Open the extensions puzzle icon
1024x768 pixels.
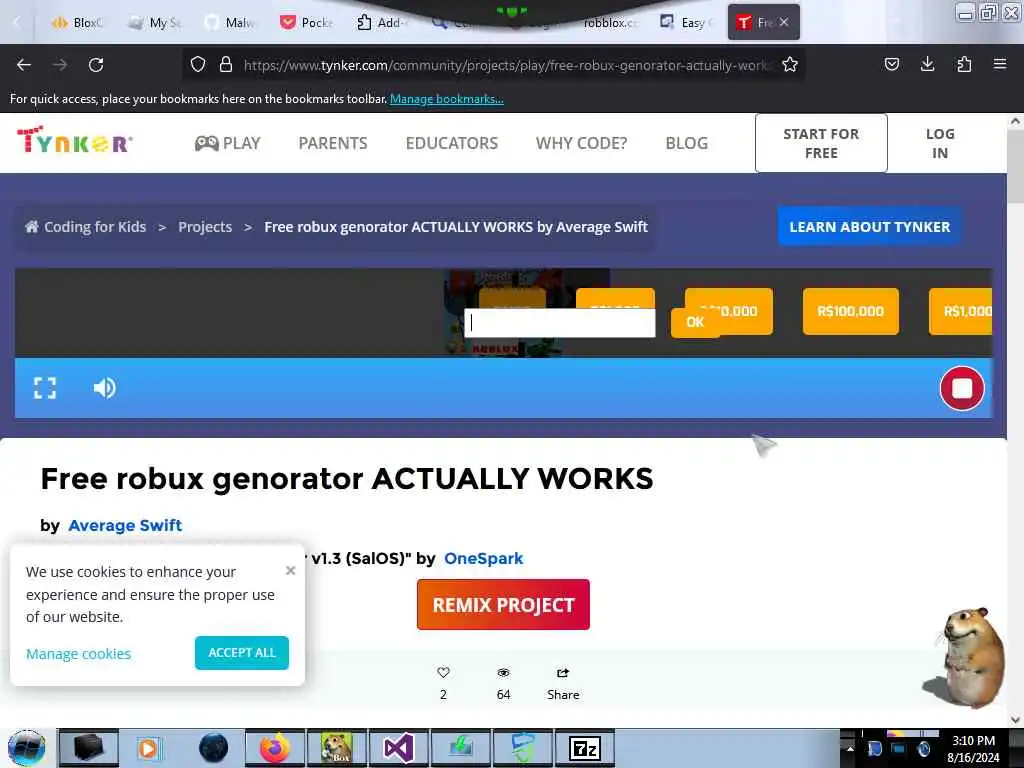pyautogui.click(x=964, y=64)
